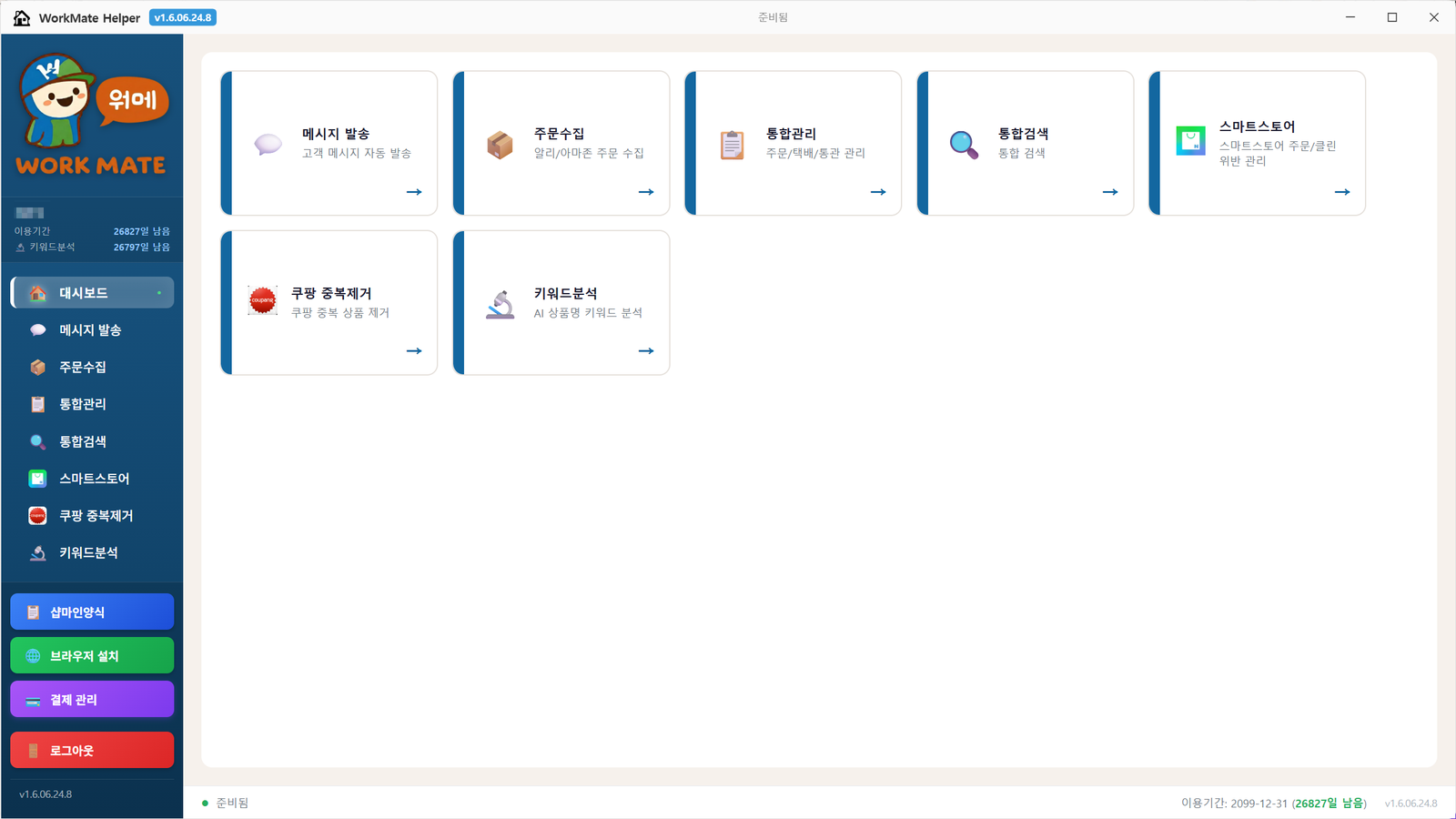This screenshot has width=1456, height=819.
Task: Click the 준비됨 status text in status bar
Action: pos(232,803)
